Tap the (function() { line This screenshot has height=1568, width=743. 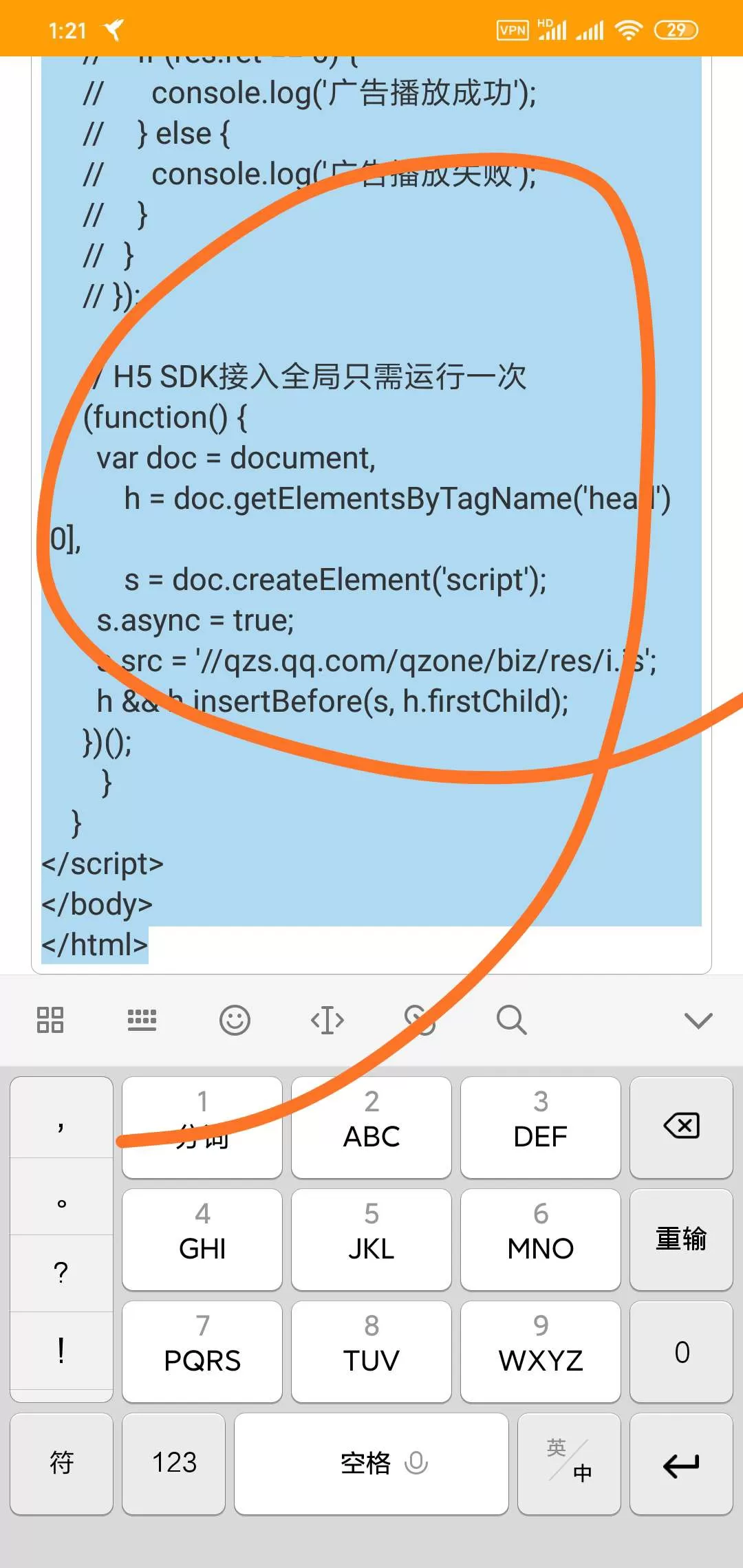tap(165, 417)
